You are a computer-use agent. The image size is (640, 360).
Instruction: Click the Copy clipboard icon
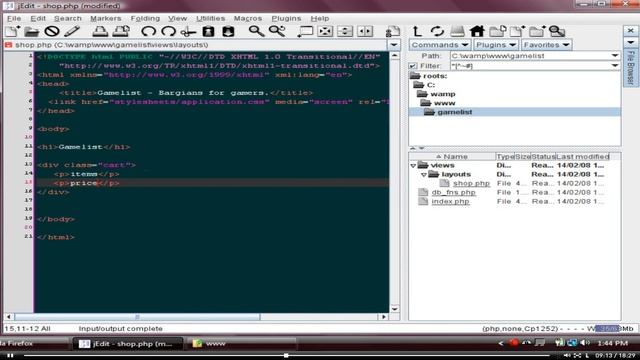coord(208,31)
